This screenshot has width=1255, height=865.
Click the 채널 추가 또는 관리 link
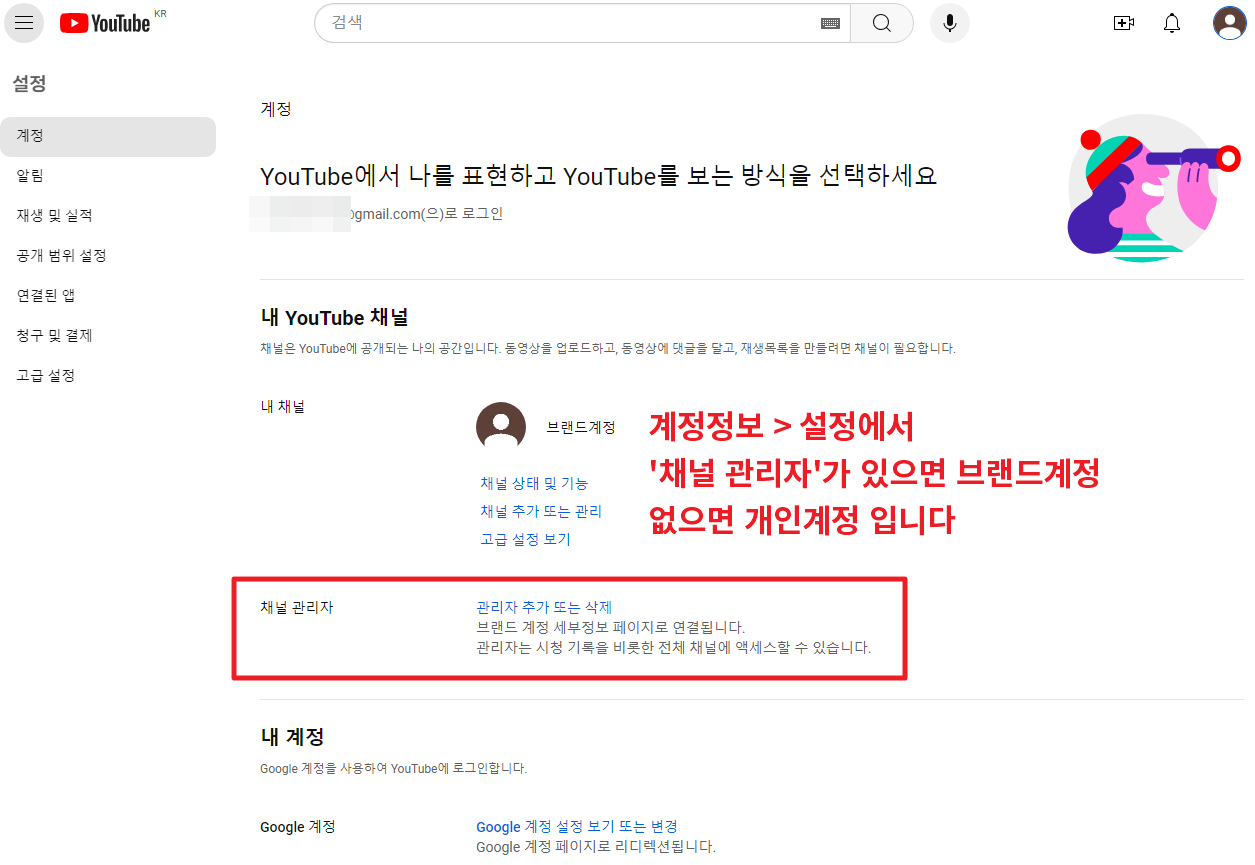tap(541, 511)
